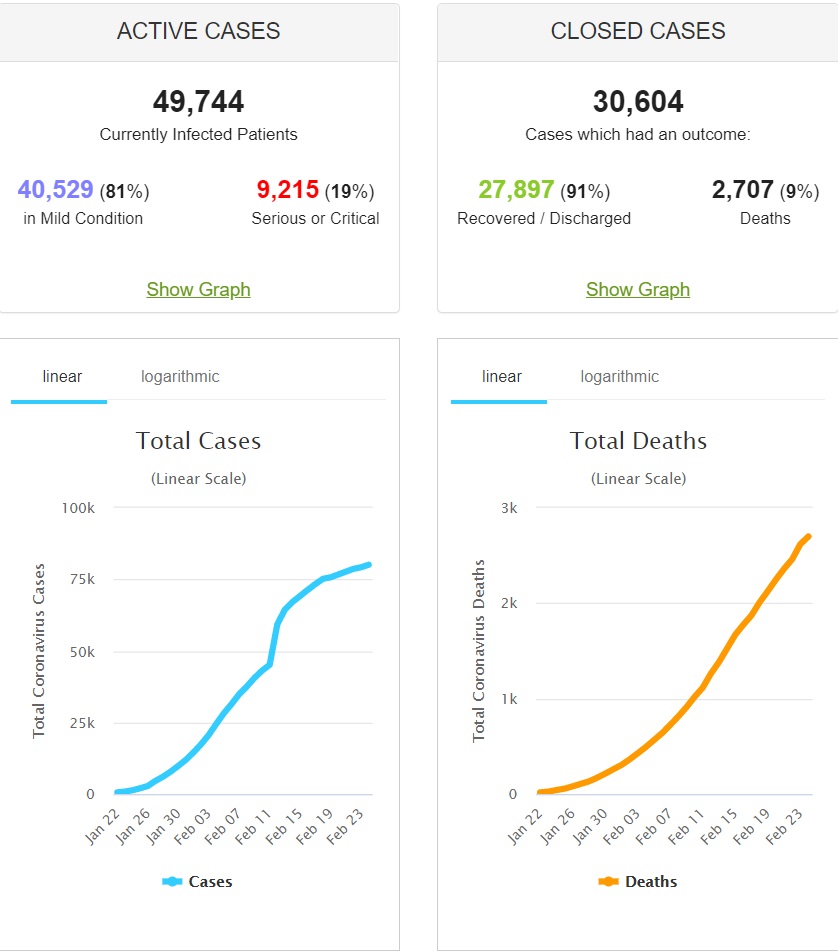
Task: Click the 40,529 mild condition figure
Action: coord(56,190)
